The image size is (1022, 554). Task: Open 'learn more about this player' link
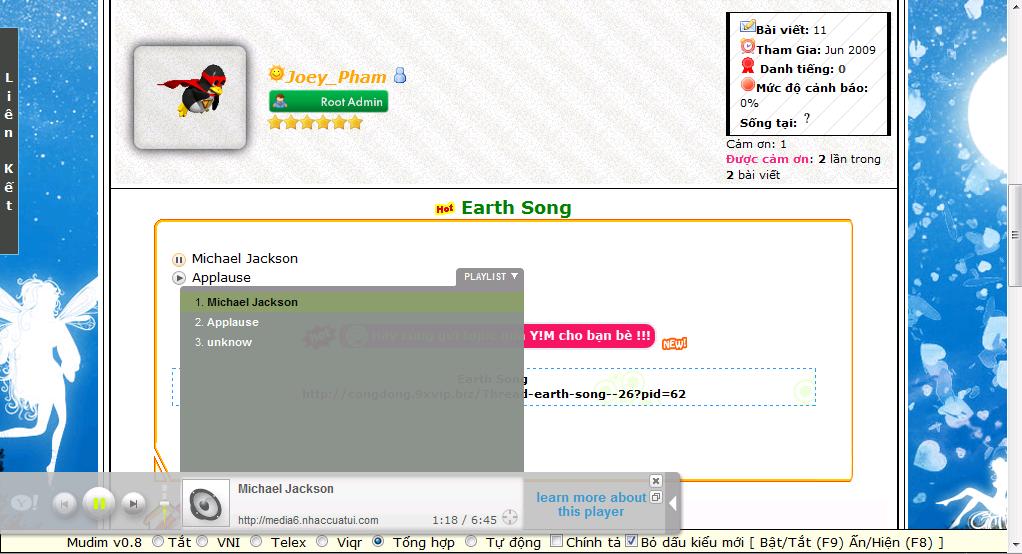(590, 504)
